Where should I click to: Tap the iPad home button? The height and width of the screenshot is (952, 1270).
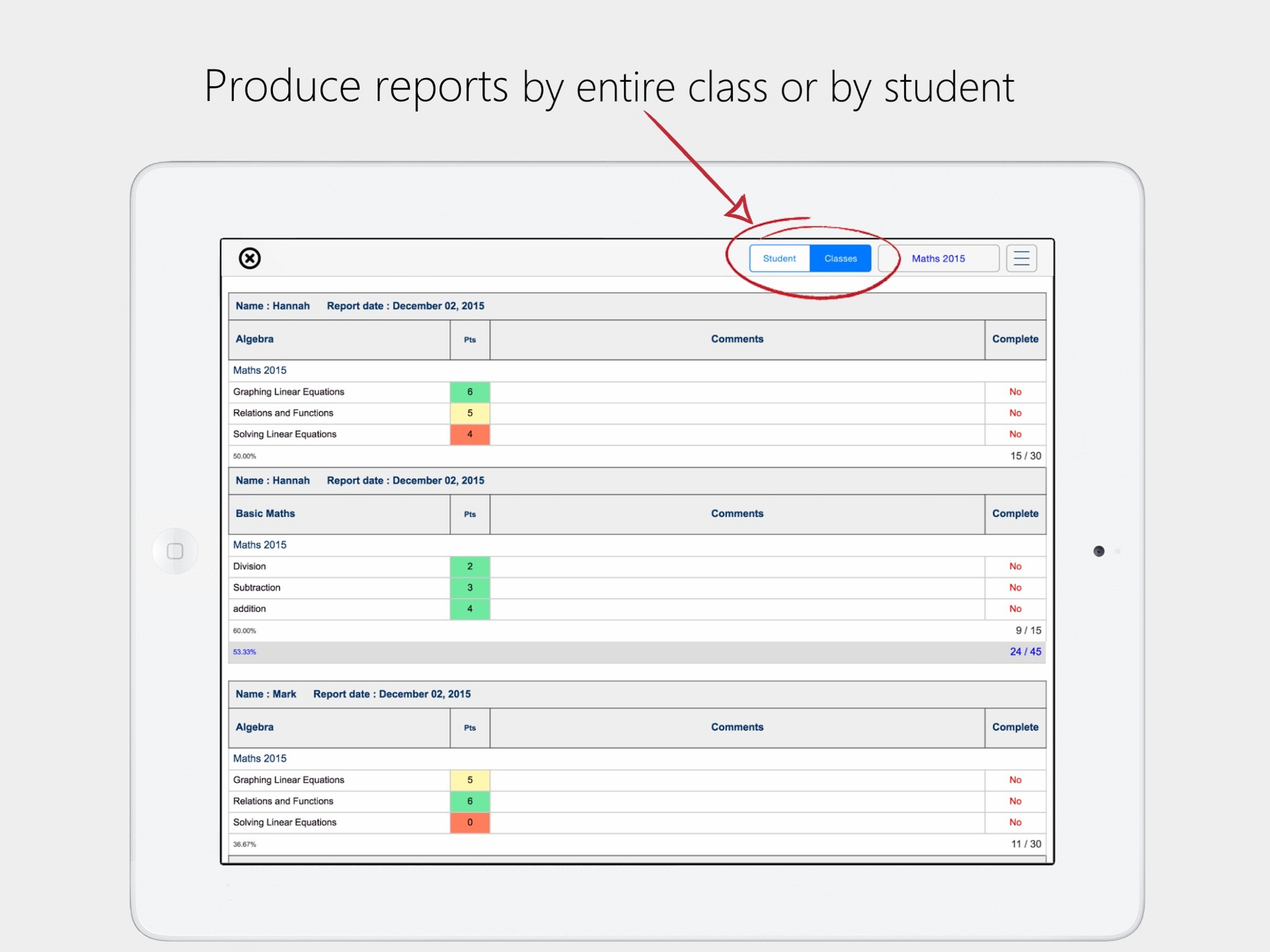pos(175,551)
